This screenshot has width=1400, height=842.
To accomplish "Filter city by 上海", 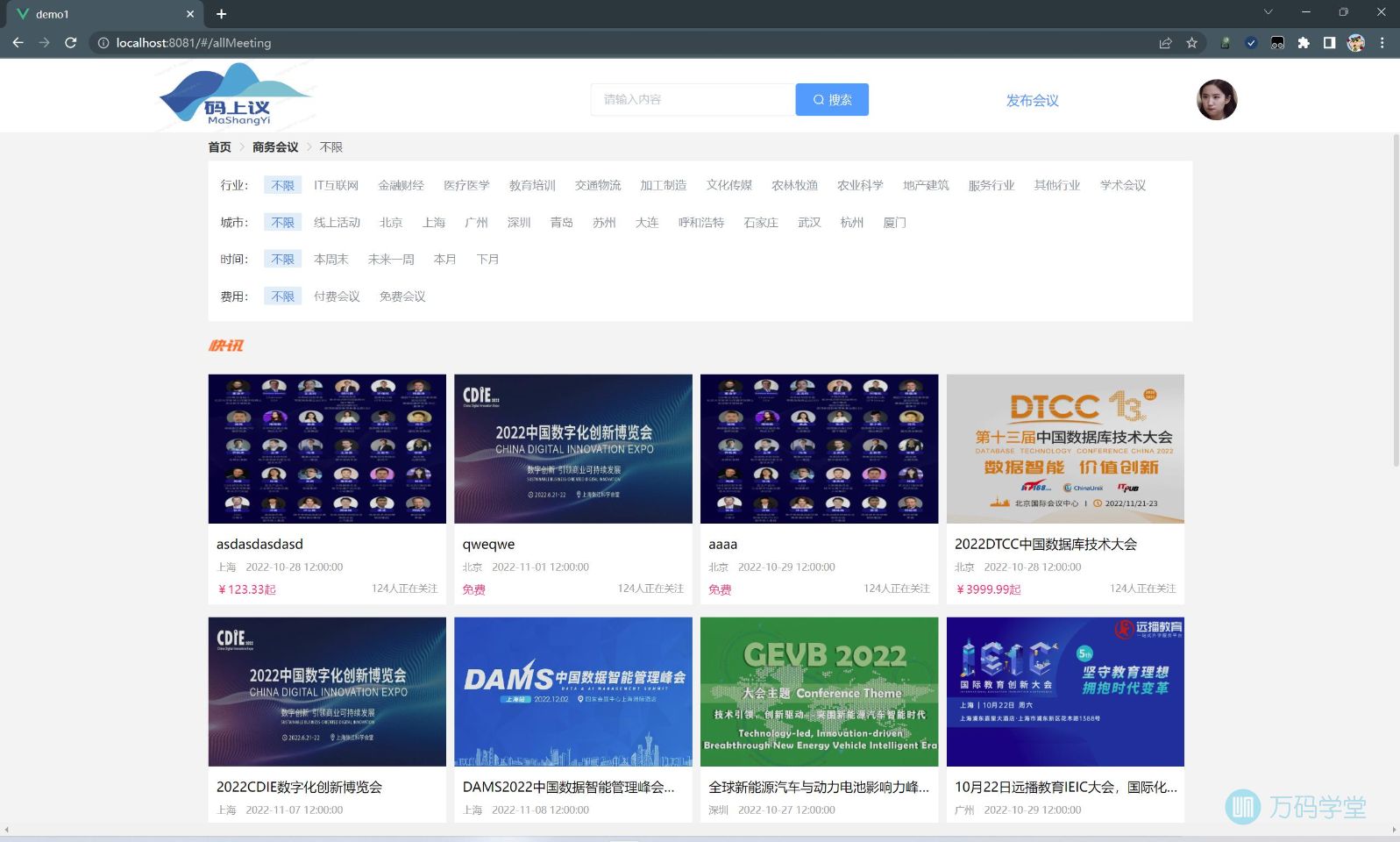I will tap(434, 223).
